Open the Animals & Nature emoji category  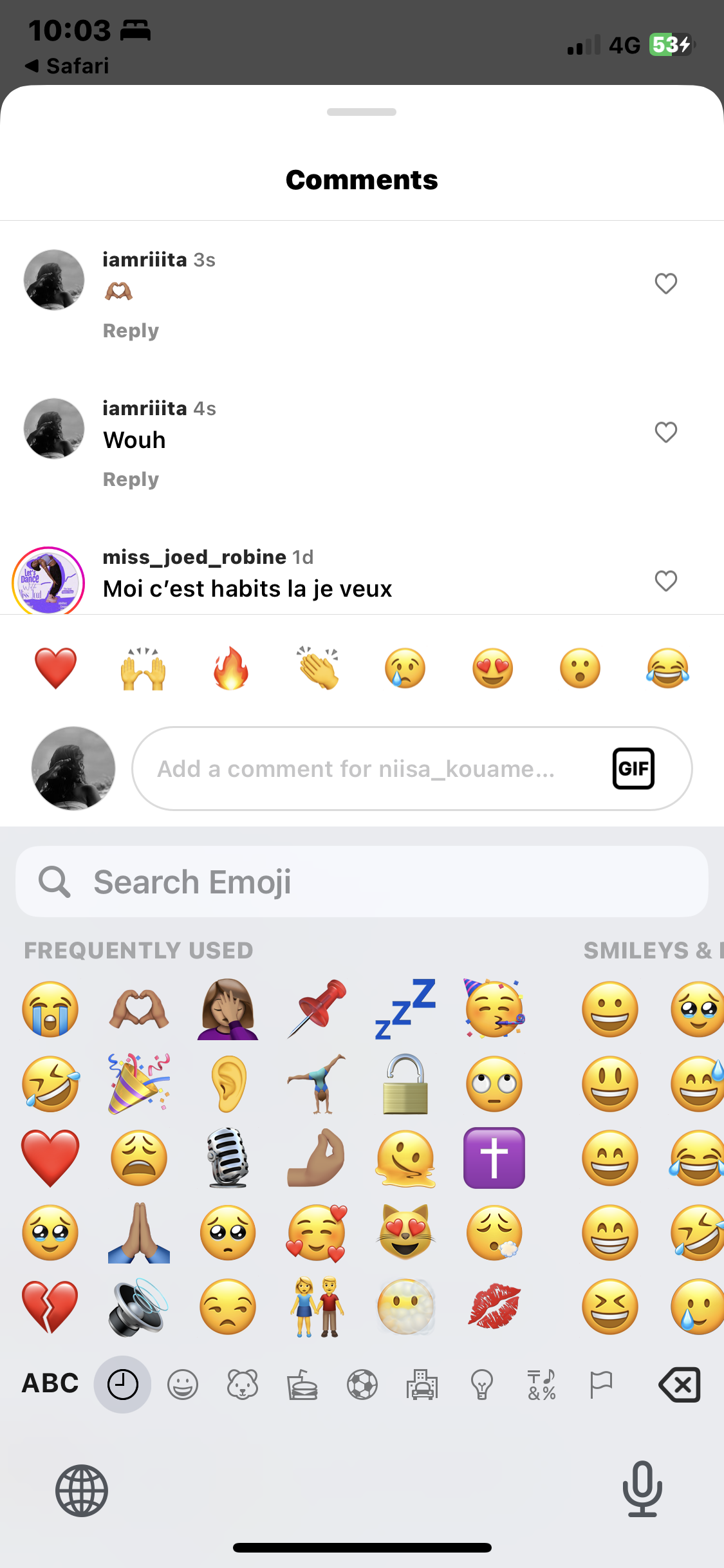(243, 1385)
